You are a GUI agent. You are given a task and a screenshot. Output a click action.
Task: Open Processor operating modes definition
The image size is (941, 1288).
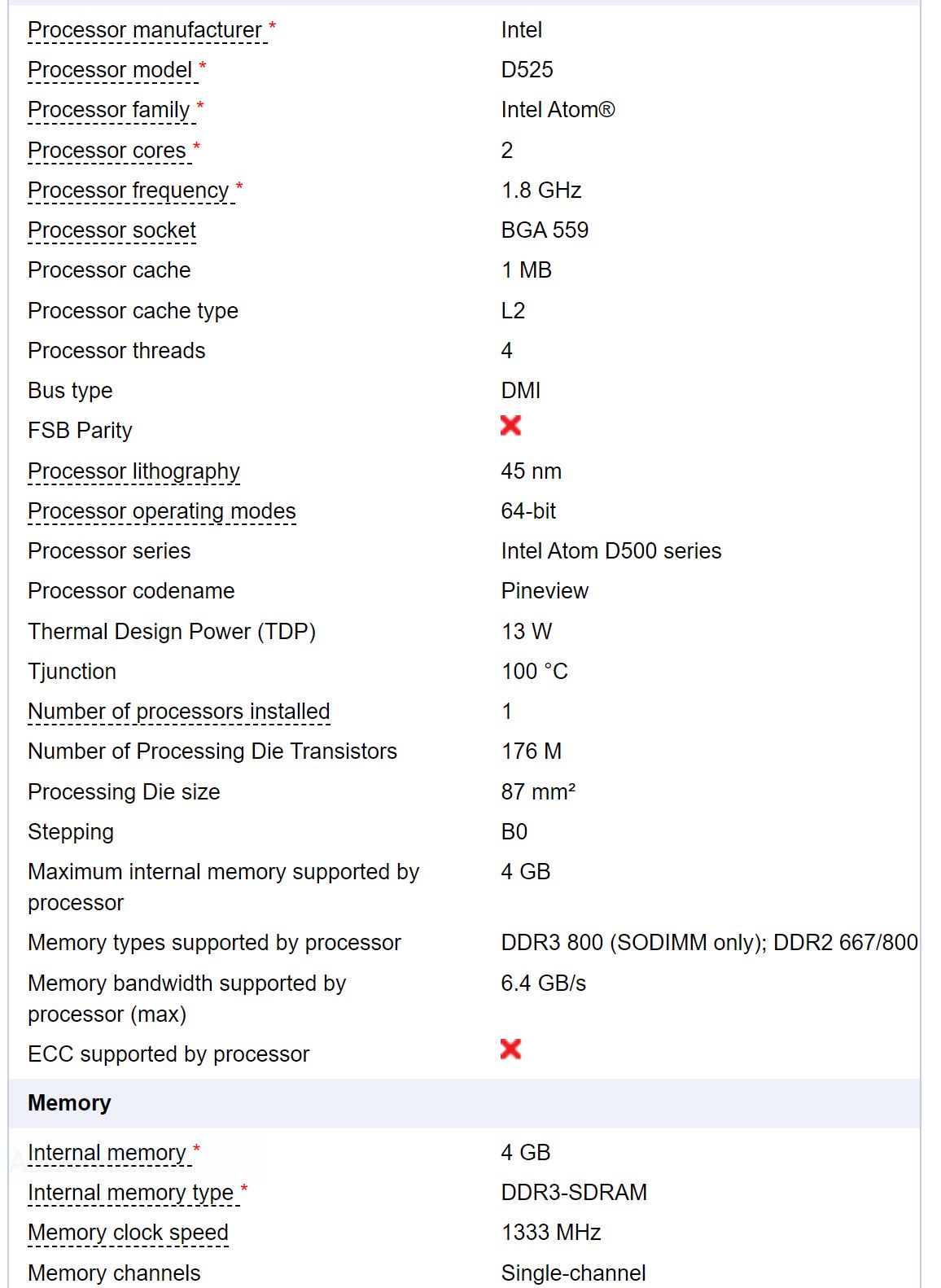click(x=162, y=511)
